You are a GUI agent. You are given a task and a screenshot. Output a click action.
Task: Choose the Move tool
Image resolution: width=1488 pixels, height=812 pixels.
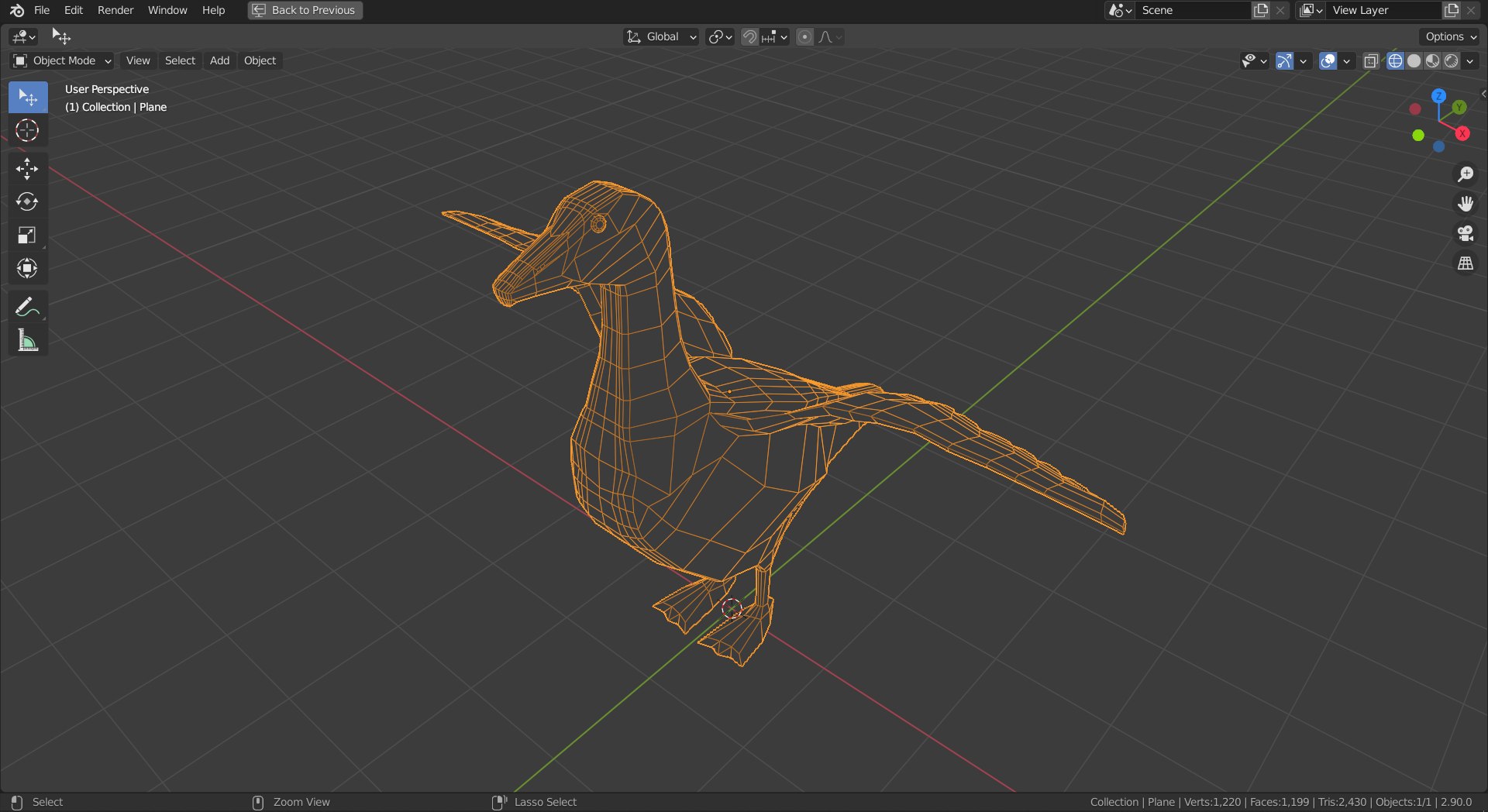pyautogui.click(x=28, y=169)
